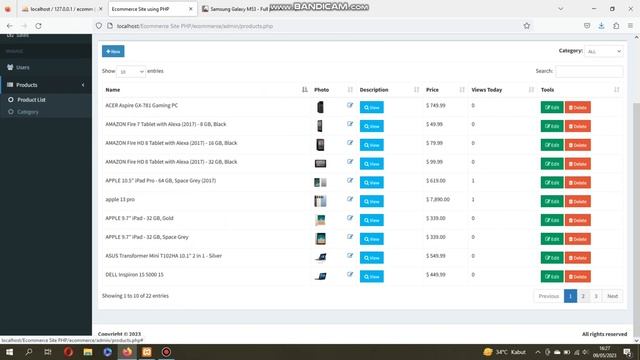
Task: Edit photo icon for APPLE 10.5" iPad Pro
Action: tap(350, 180)
